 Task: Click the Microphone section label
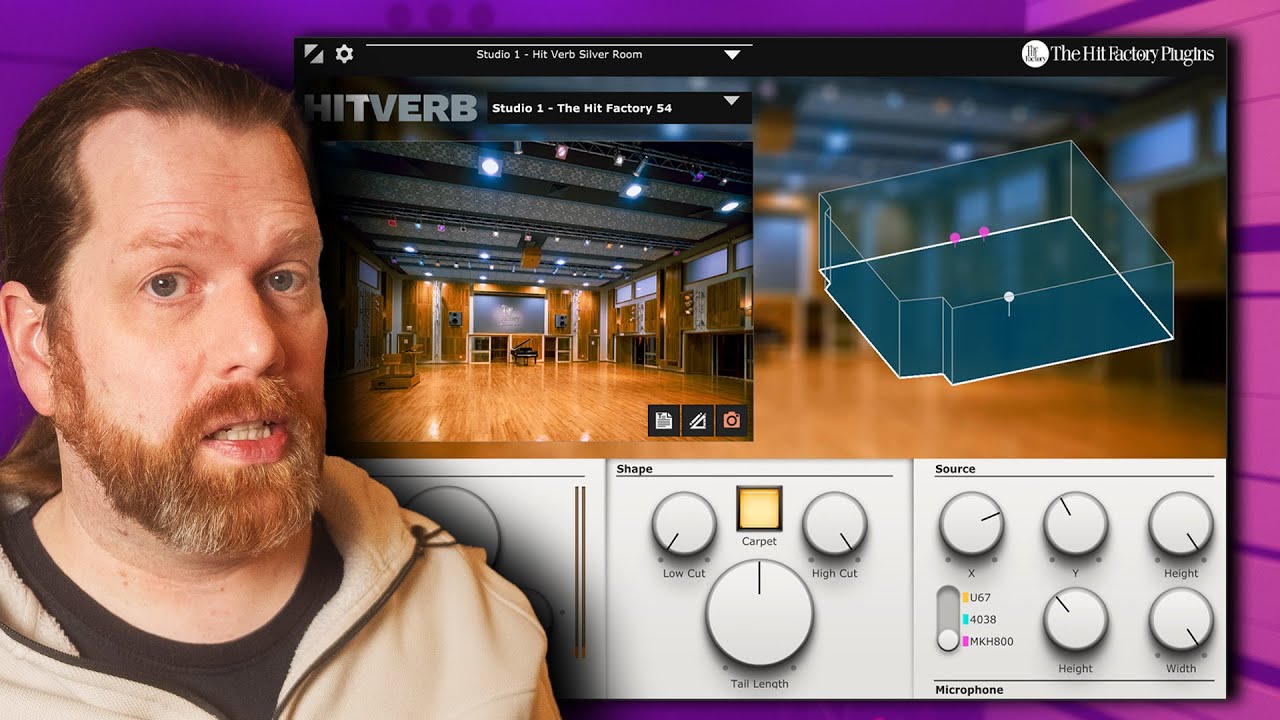[969, 690]
